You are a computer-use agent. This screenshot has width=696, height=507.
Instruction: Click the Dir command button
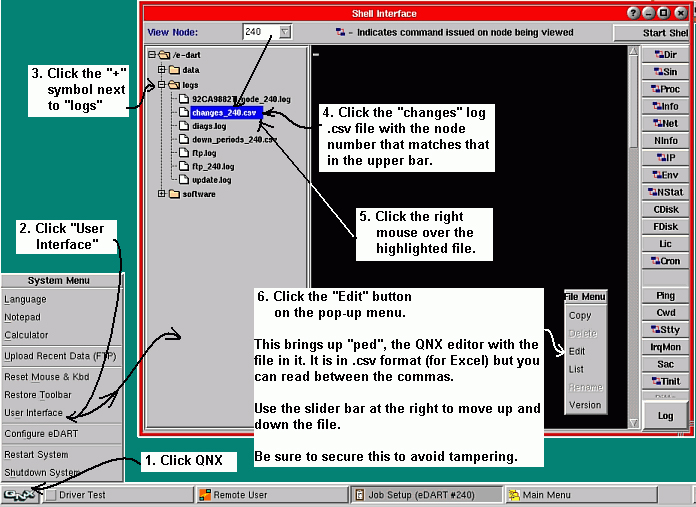pos(665,55)
